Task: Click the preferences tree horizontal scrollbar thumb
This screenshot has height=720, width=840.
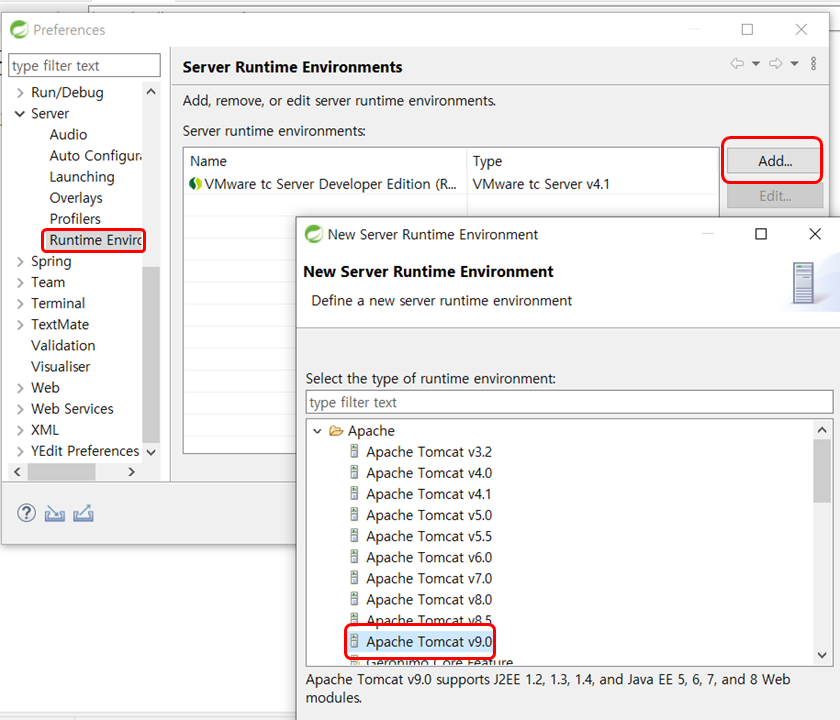Action: click(x=62, y=472)
